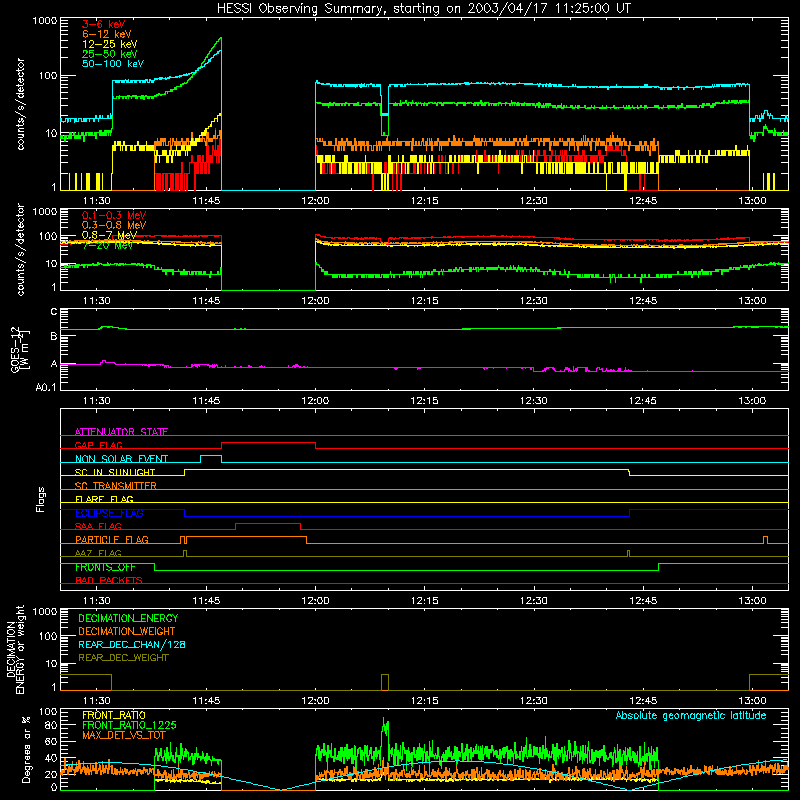
Task: Click the SAA_FLAG label
Action: [x=98, y=526]
